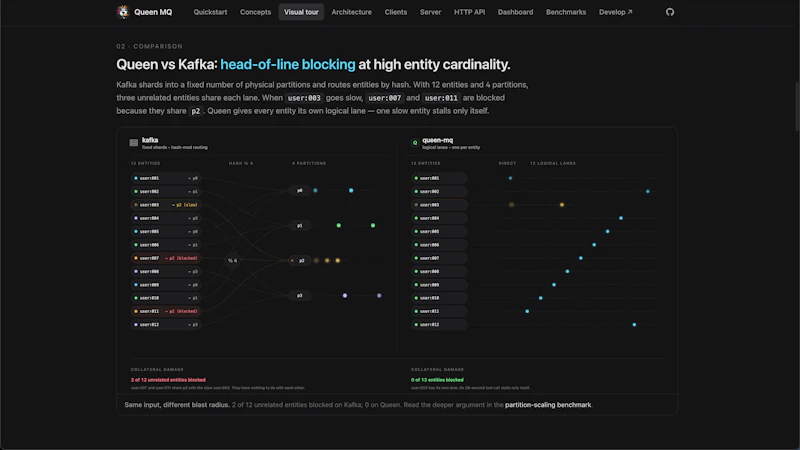This screenshot has width=800, height=450.
Task: Click user:001 in the queen-mq panel
Action: pos(439,178)
